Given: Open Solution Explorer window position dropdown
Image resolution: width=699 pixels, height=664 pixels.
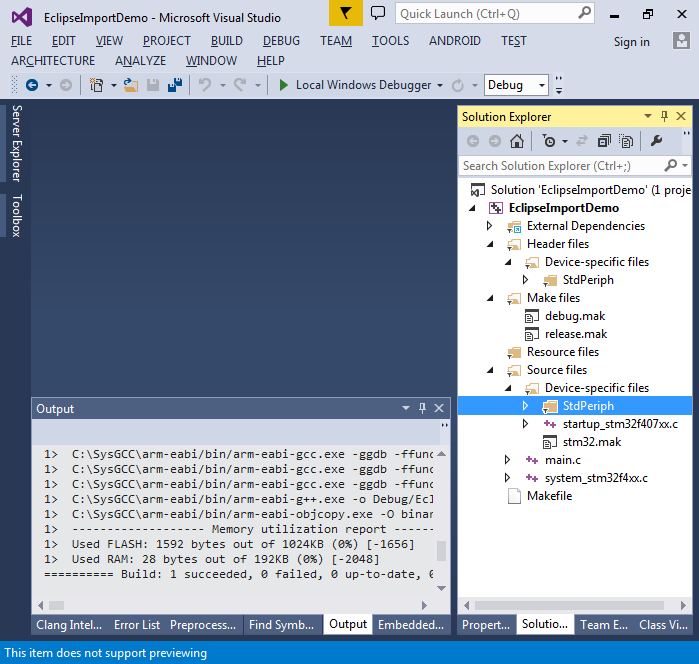Looking at the screenshot, I should click(648, 116).
